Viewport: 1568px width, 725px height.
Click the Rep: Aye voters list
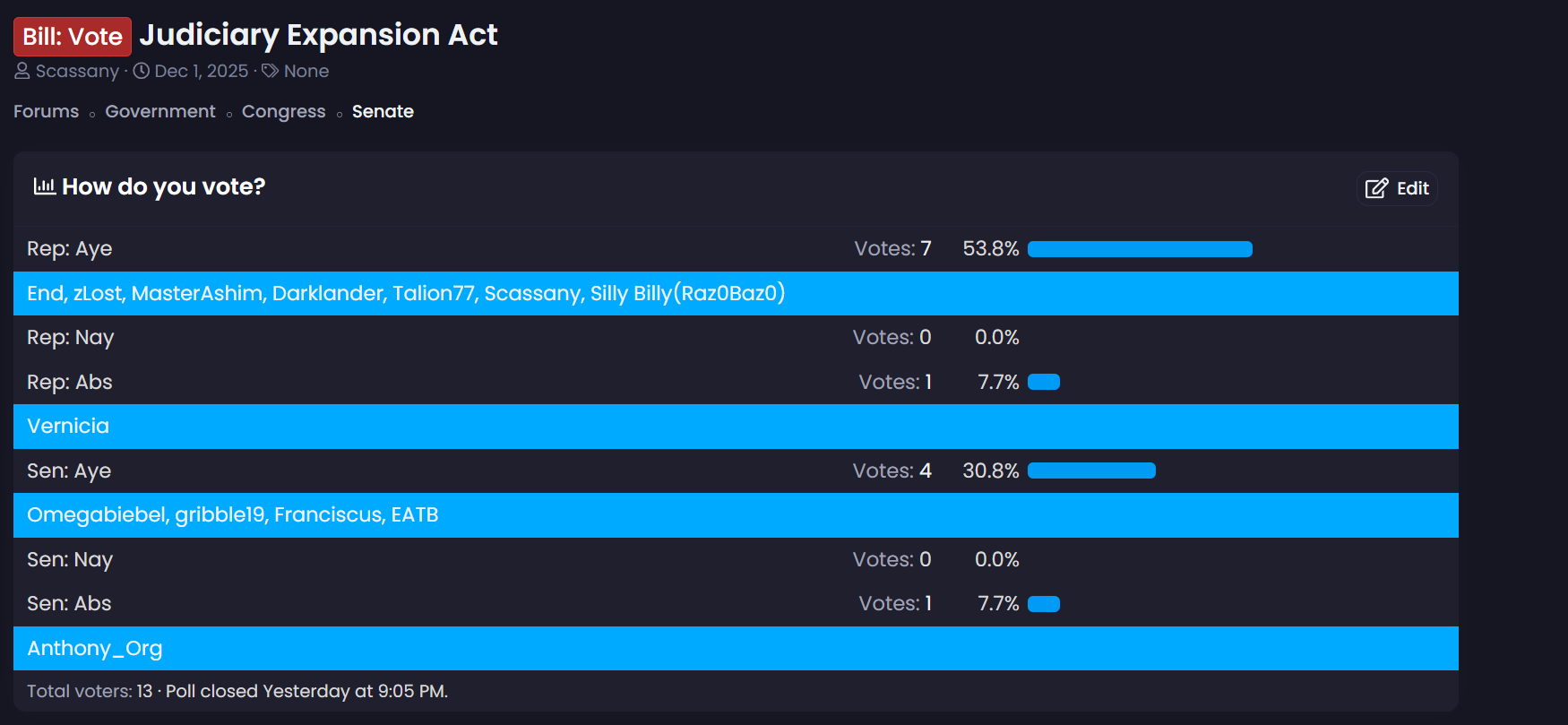click(x=406, y=294)
